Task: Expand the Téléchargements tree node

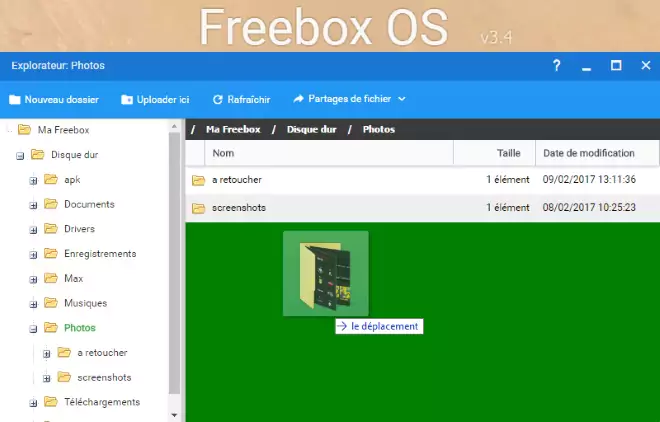Action: [33, 403]
